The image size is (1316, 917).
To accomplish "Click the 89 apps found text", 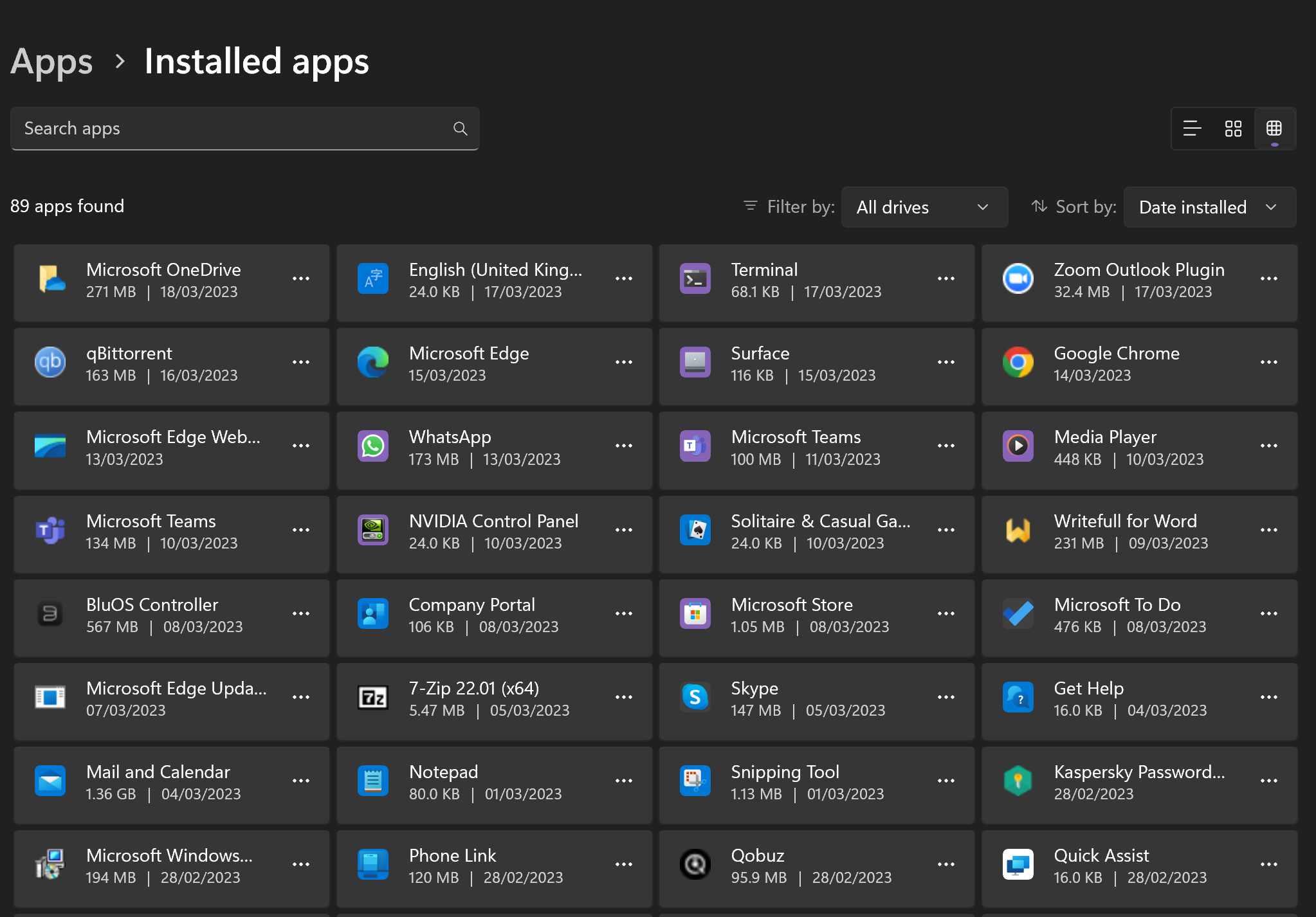I will pyautogui.click(x=67, y=206).
